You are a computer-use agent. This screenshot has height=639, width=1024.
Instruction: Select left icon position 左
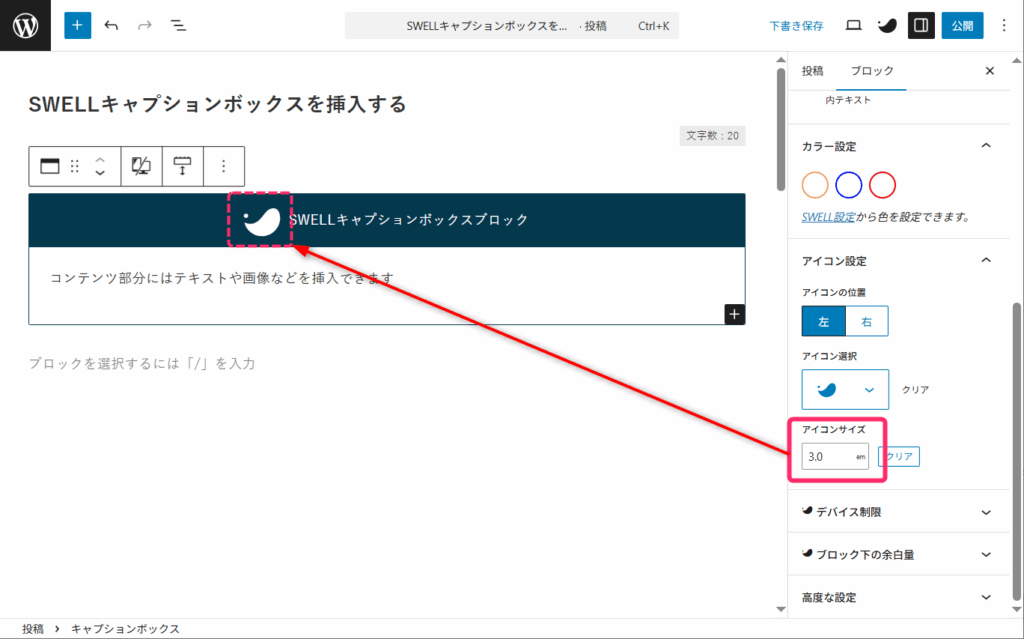824,321
